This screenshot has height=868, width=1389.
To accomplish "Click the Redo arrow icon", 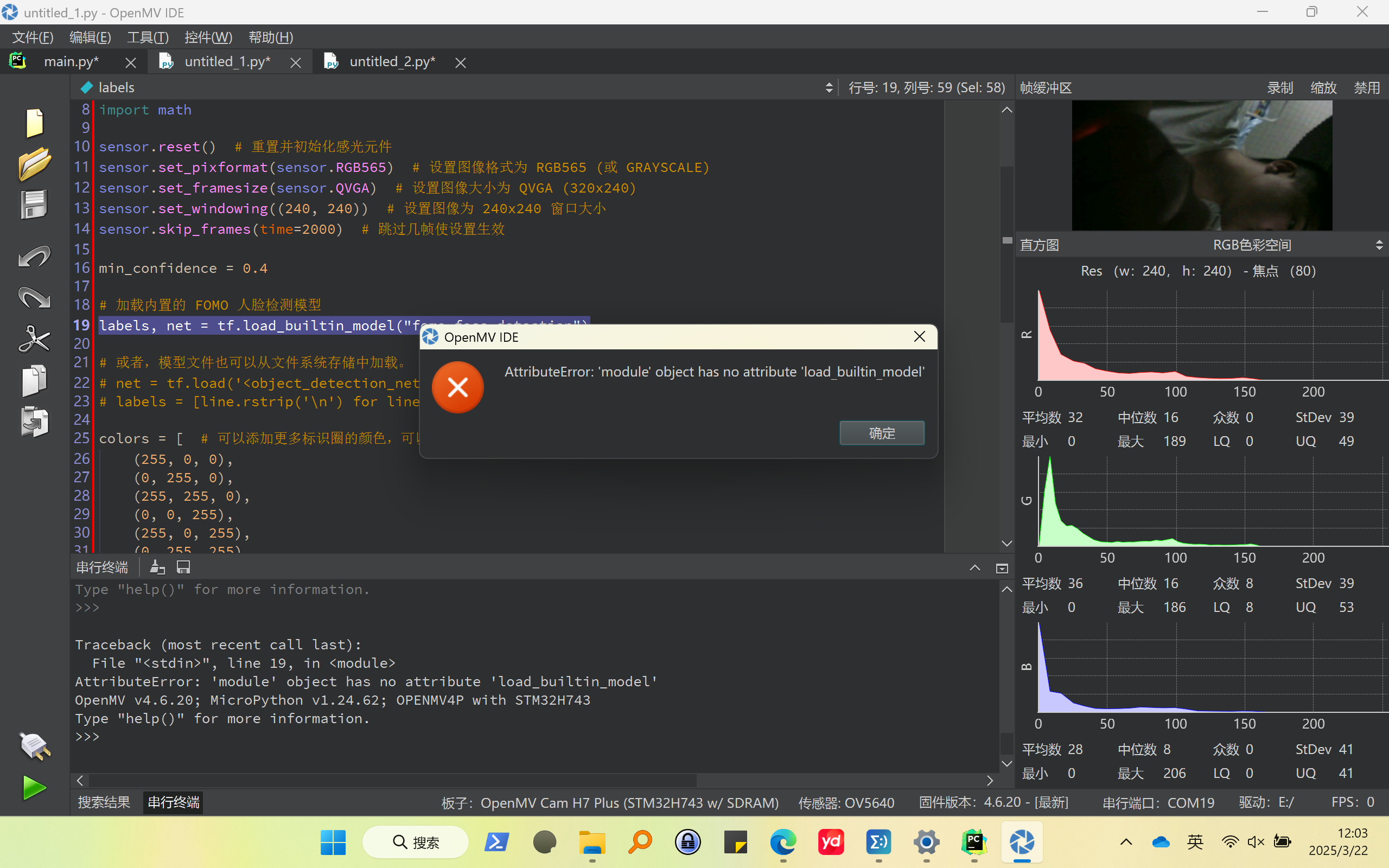I will click(x=34, y=297).
